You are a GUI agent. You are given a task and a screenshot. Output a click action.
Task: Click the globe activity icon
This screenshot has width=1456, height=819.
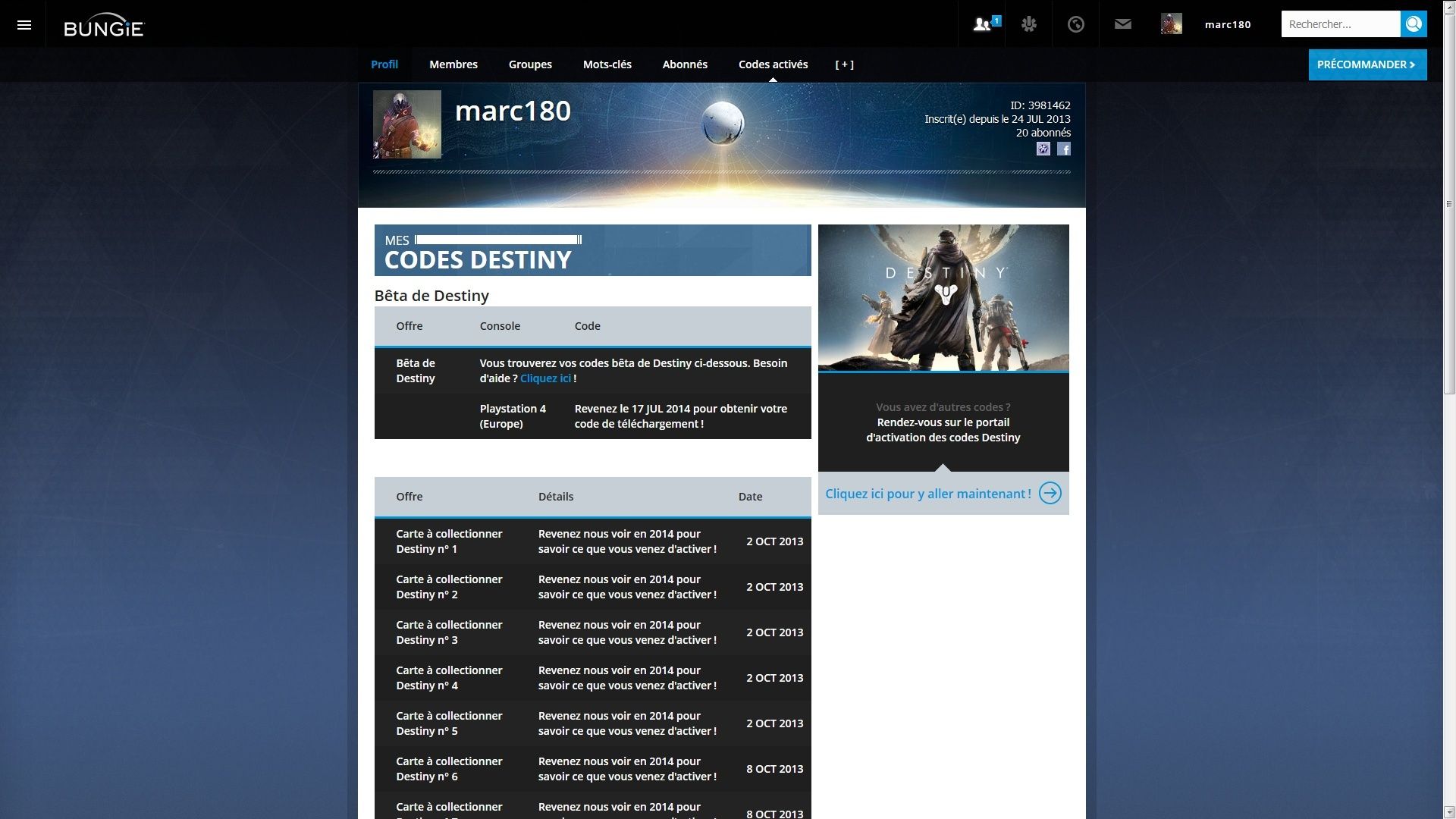pyautogui.click(x=1075, y=24)
